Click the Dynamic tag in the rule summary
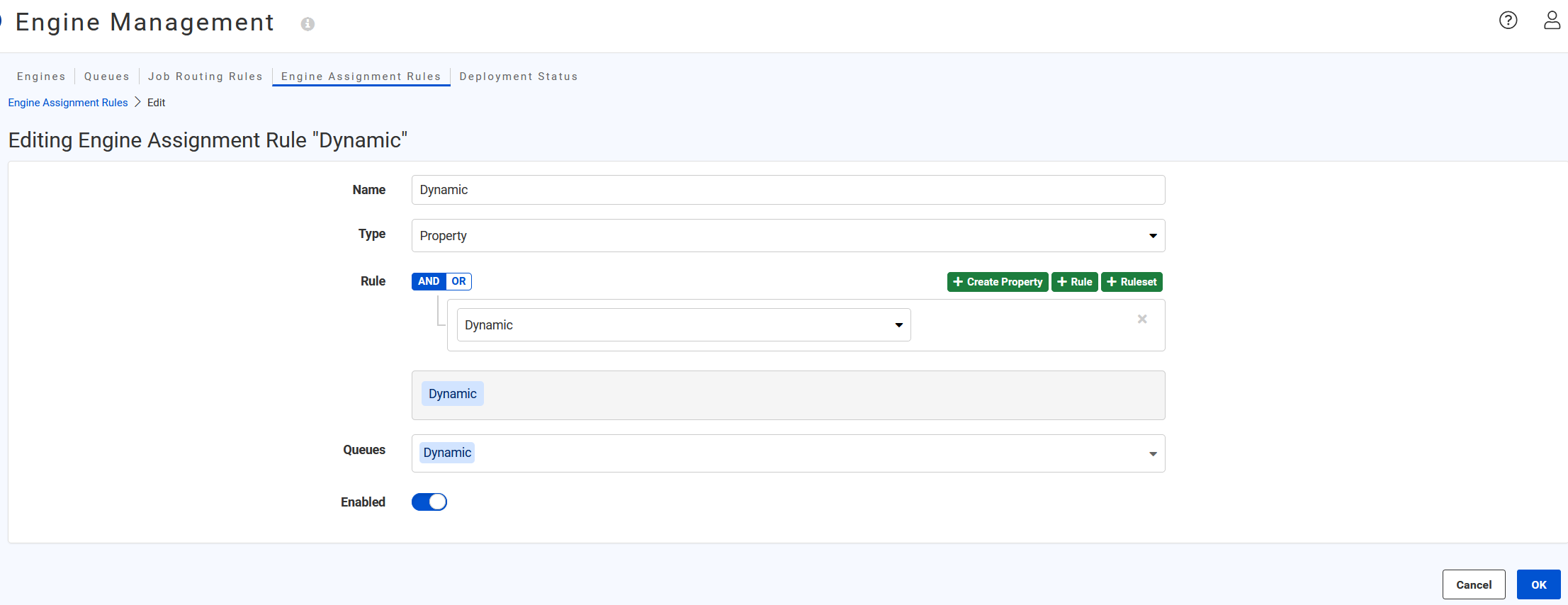 point(453,394)
